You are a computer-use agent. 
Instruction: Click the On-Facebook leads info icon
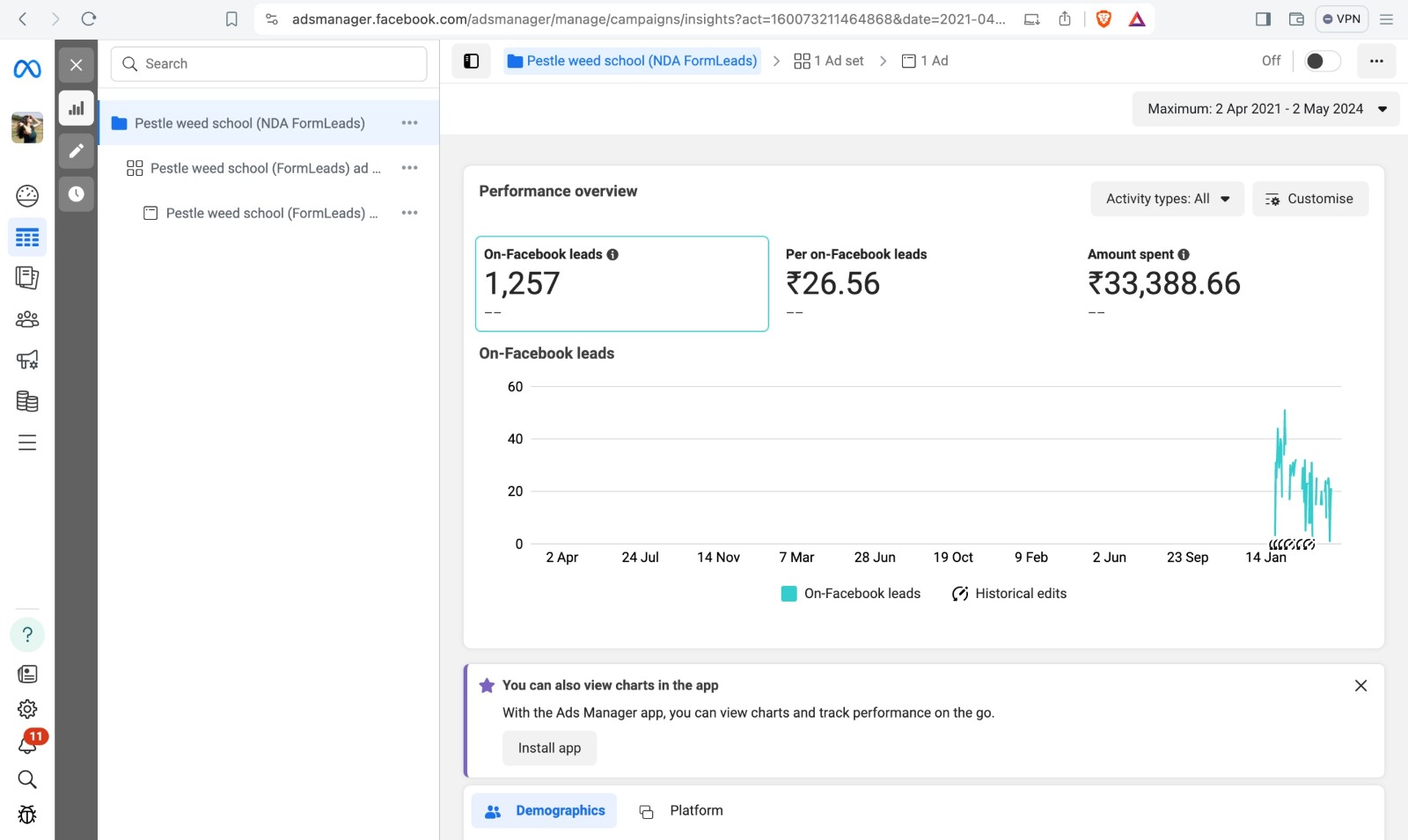click(x=612, y=254)
